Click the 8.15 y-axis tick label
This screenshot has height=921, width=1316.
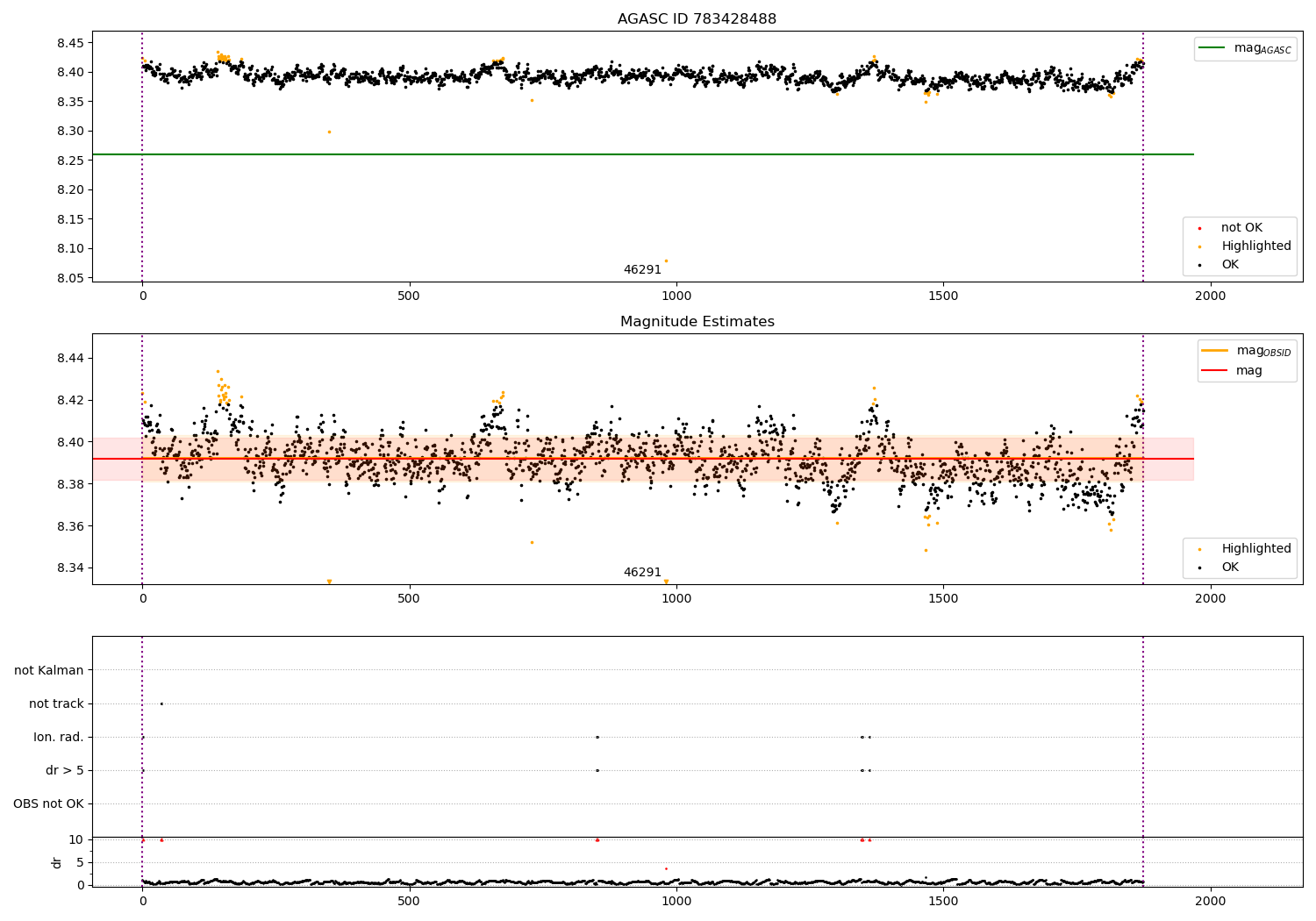click(69, 219)
